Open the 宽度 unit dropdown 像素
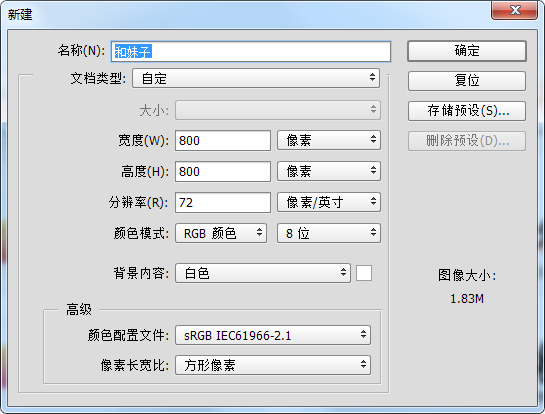The height and width of the screenshot is (414, 545). (329, 140)
